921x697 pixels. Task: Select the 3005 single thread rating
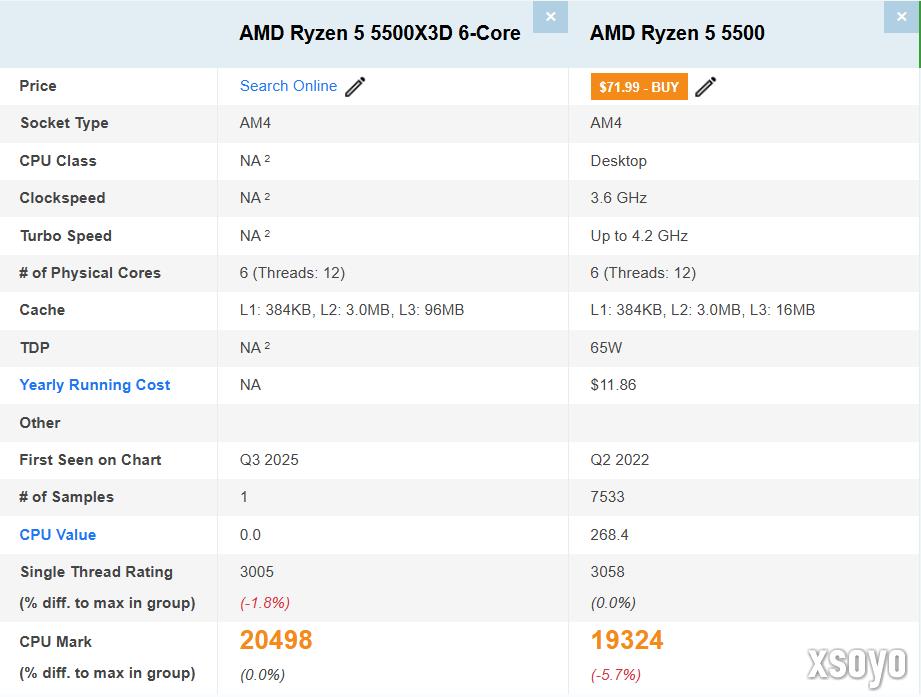click(x=257, y=571)
